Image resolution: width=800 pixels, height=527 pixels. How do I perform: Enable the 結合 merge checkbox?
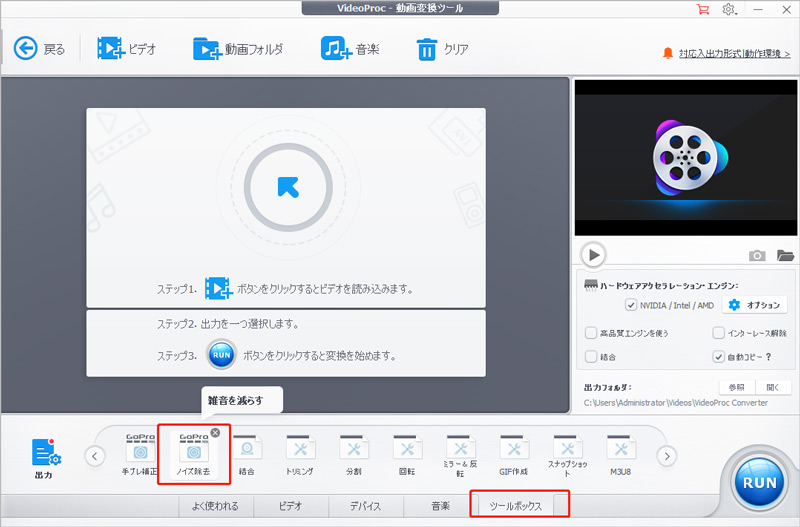[x=590, y=357]
